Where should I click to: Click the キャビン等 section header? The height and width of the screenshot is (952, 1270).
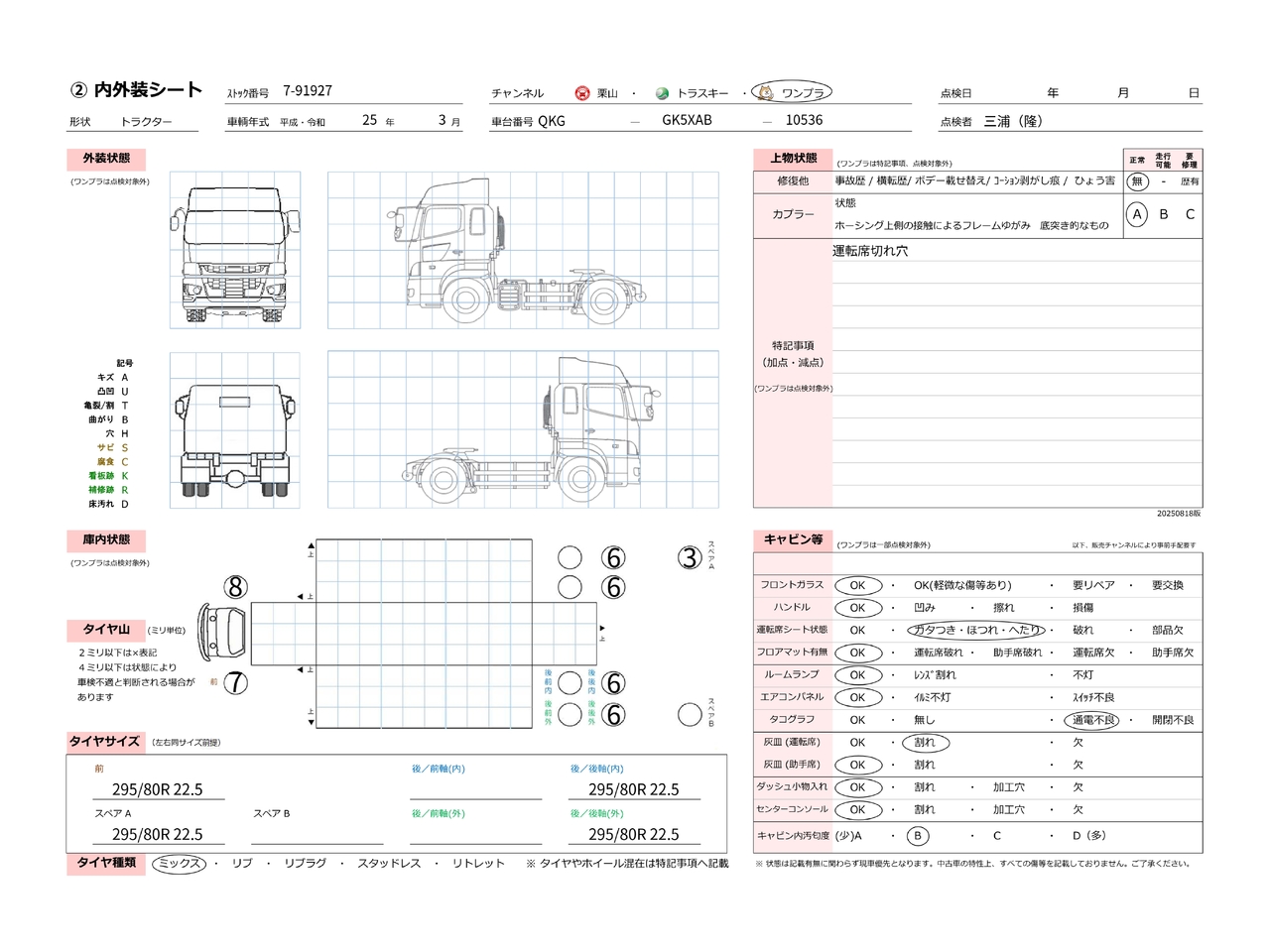click(793, 539)
